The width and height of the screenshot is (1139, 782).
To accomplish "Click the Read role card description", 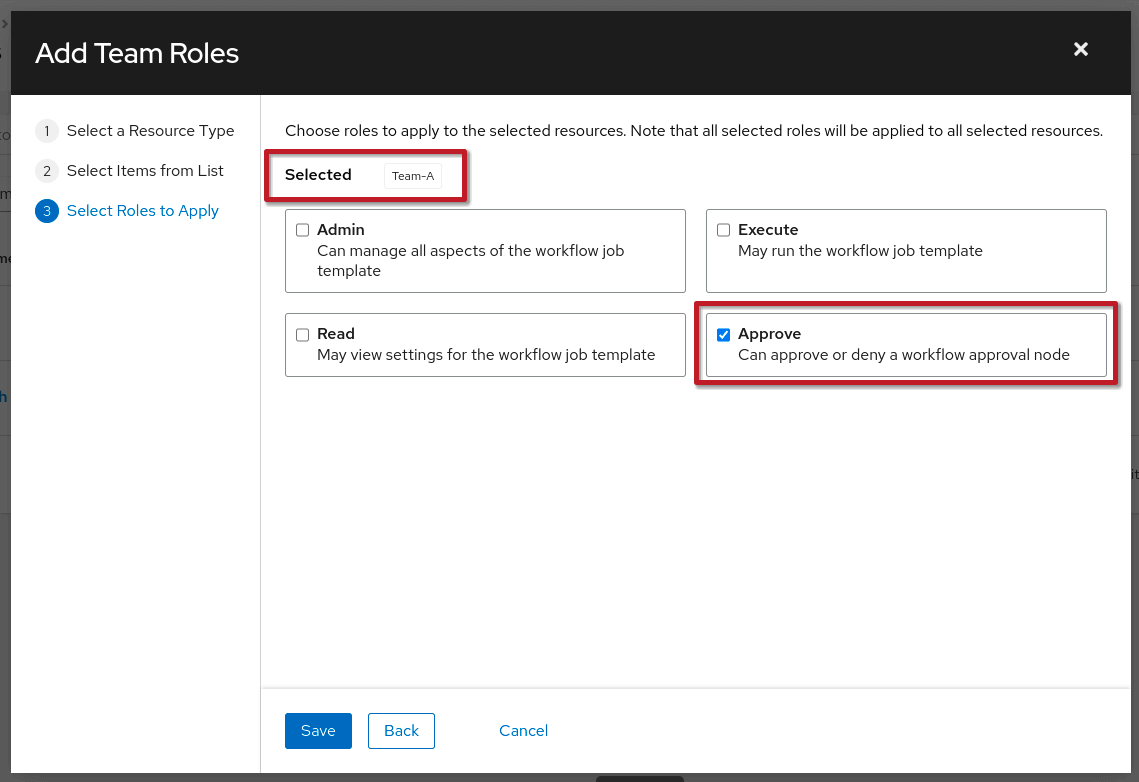I will [x=486, y=355].
